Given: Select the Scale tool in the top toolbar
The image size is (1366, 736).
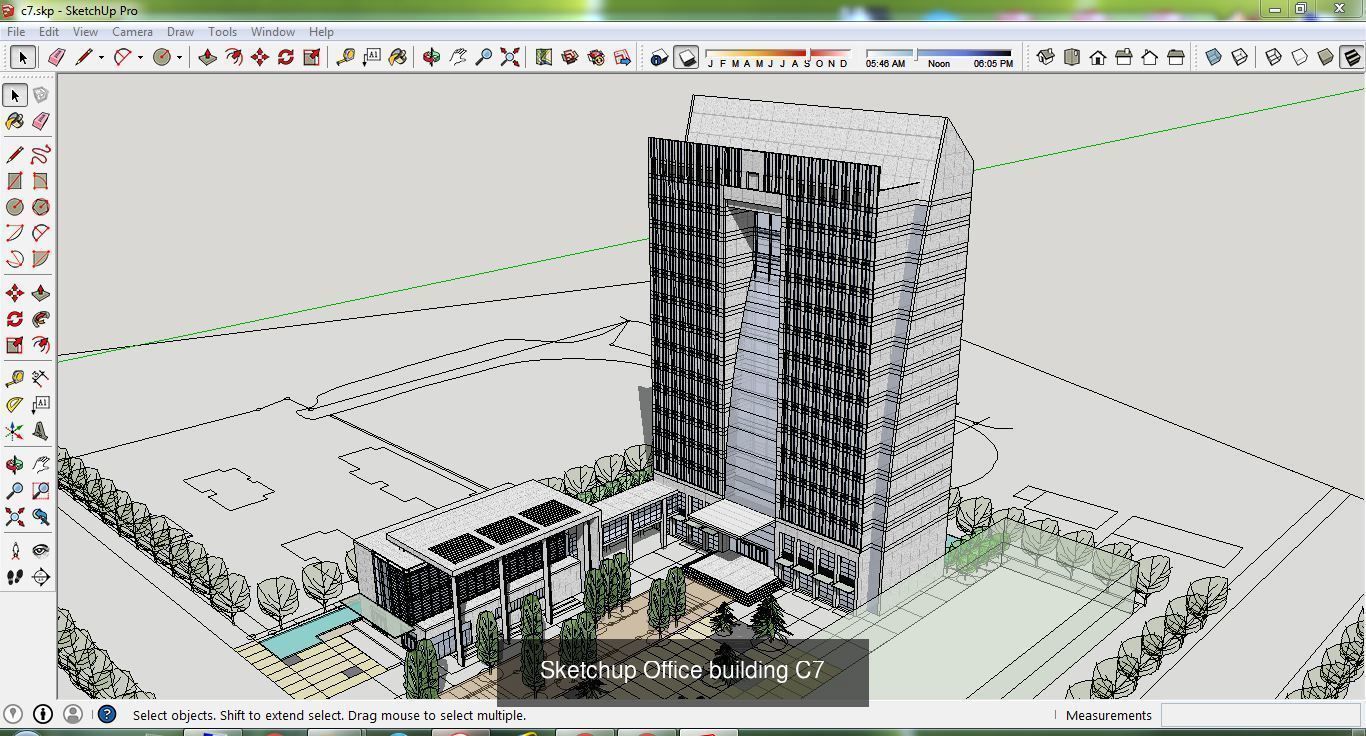Looking at the screenshot, I should [311, 57].
